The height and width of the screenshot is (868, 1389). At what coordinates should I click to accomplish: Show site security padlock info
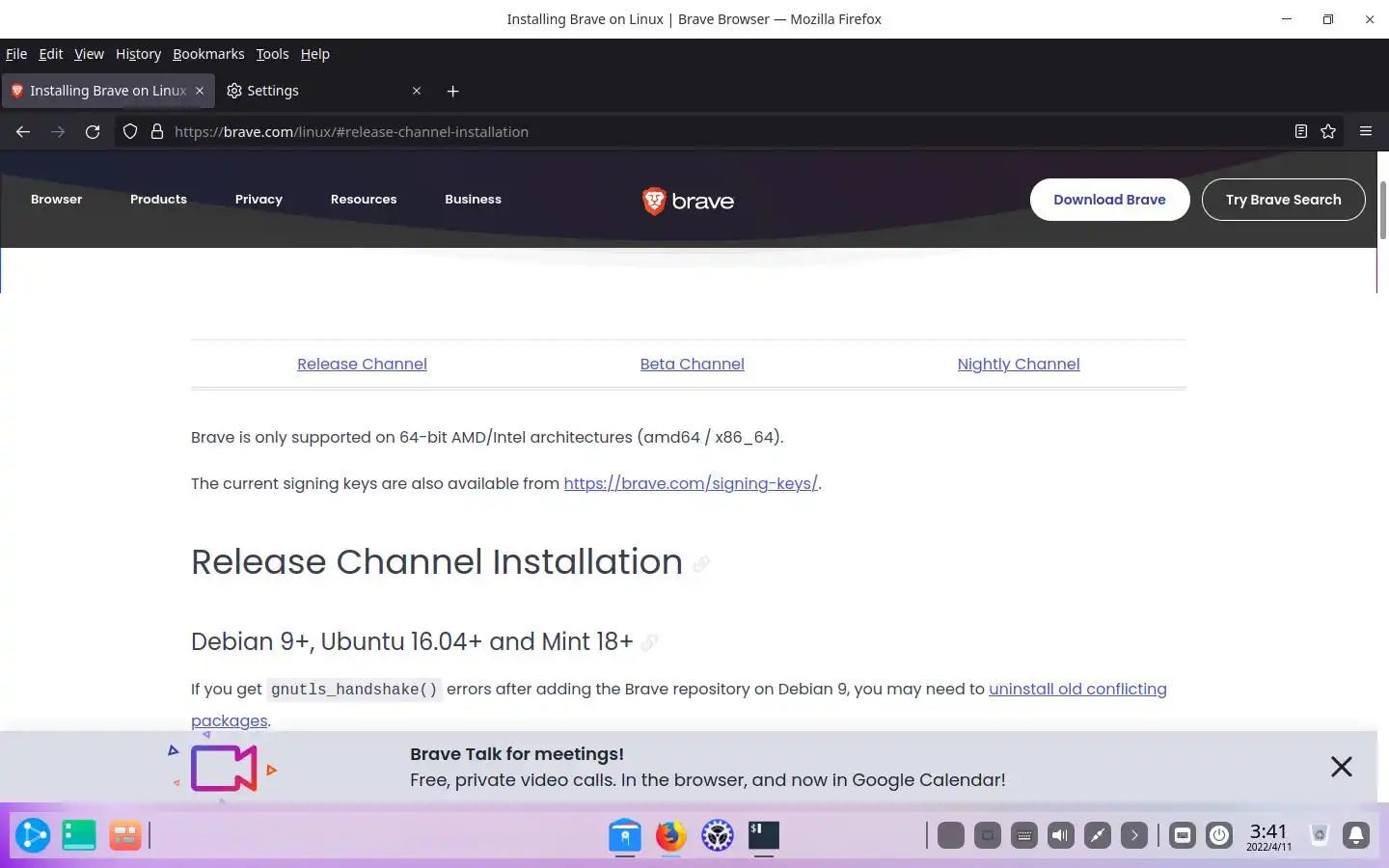point(157,132)
